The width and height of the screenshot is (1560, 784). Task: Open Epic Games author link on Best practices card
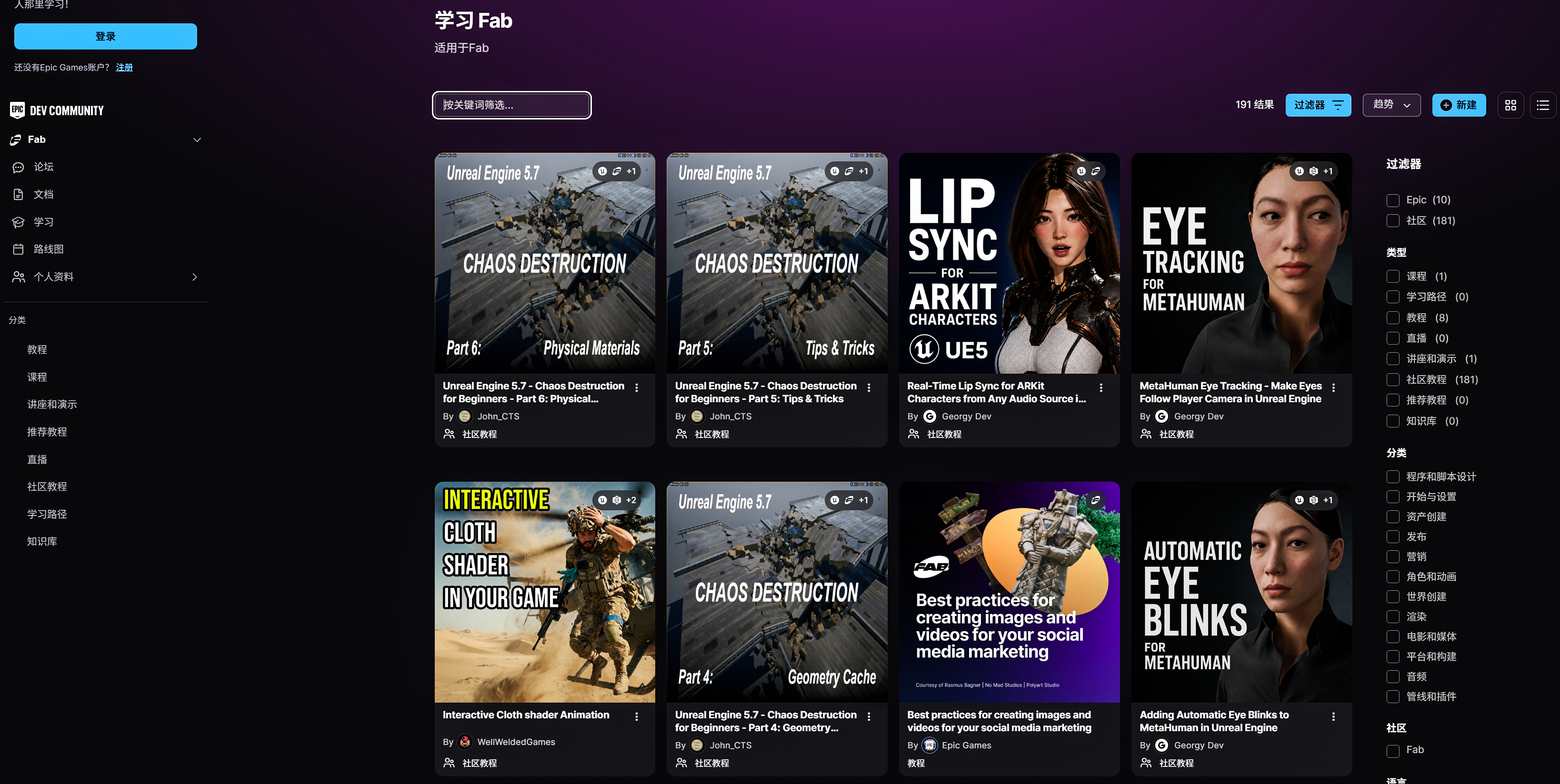(966, 745)
